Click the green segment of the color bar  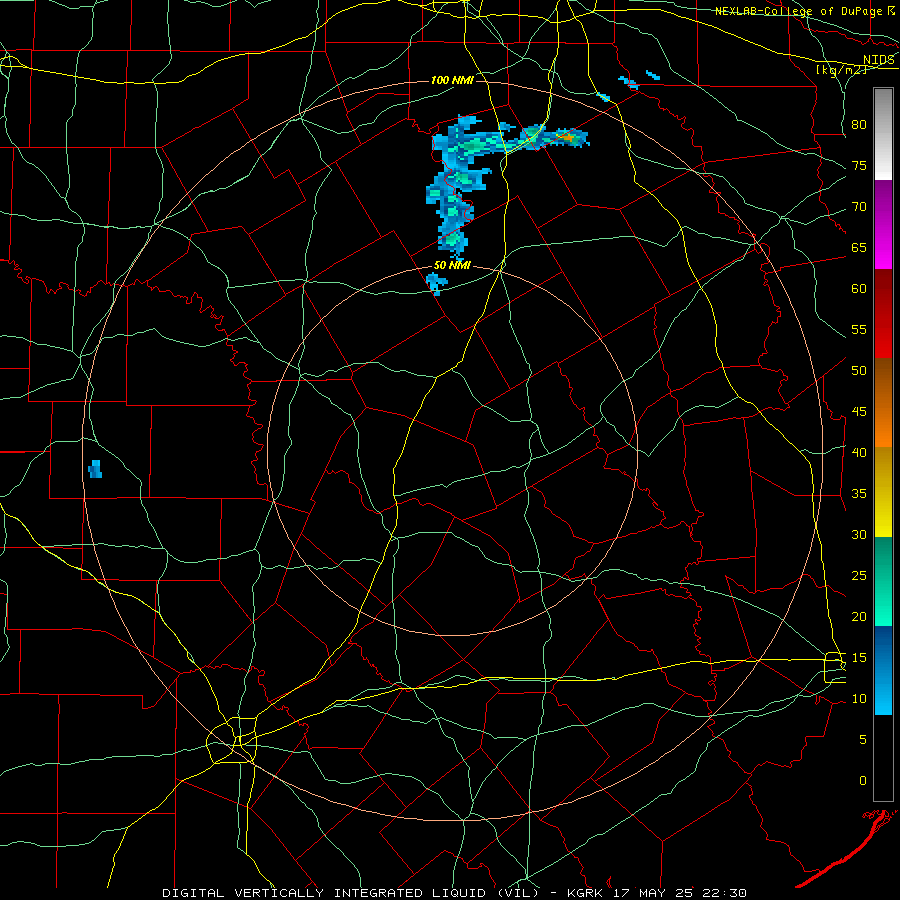coord(883,581)
